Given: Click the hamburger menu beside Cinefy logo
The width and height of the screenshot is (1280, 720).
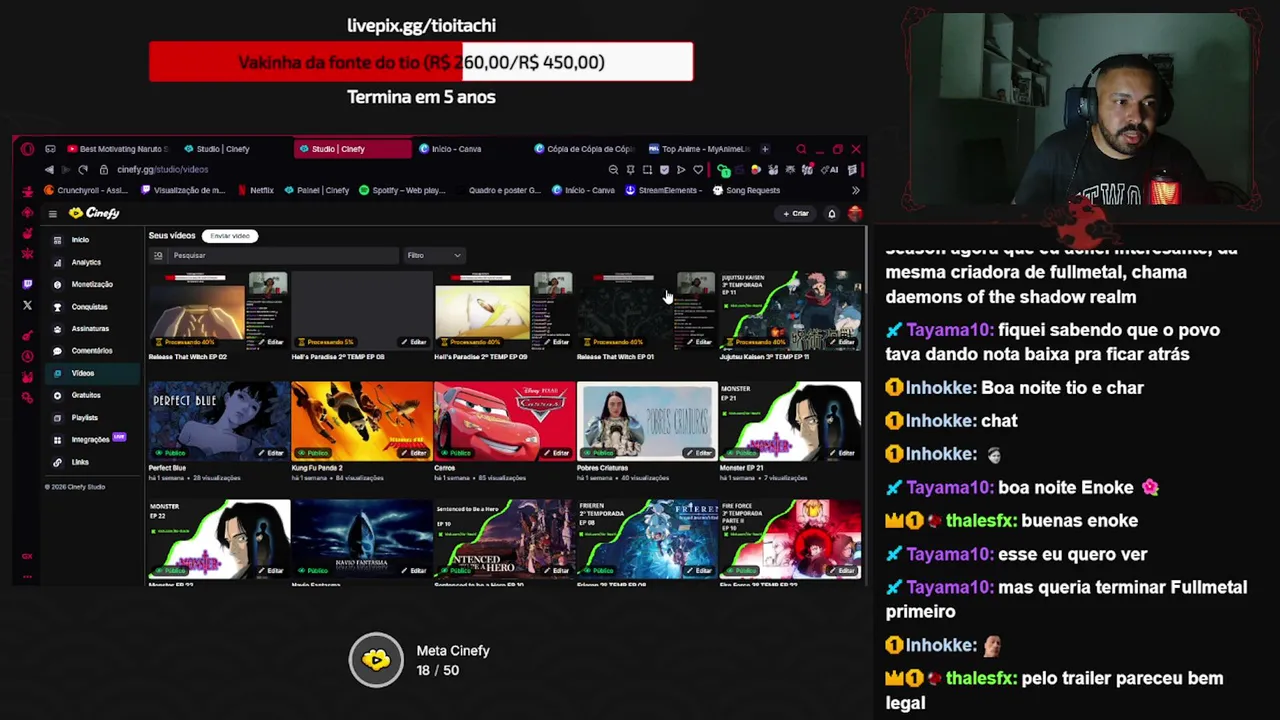Looking at the screenshot, I should (53, 213).
